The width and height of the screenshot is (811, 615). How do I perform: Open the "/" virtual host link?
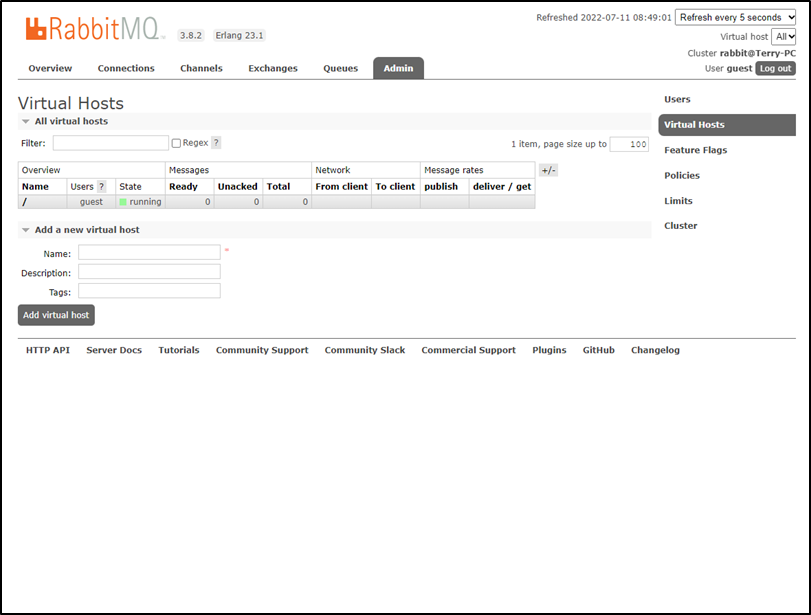(x=24, y=202)
